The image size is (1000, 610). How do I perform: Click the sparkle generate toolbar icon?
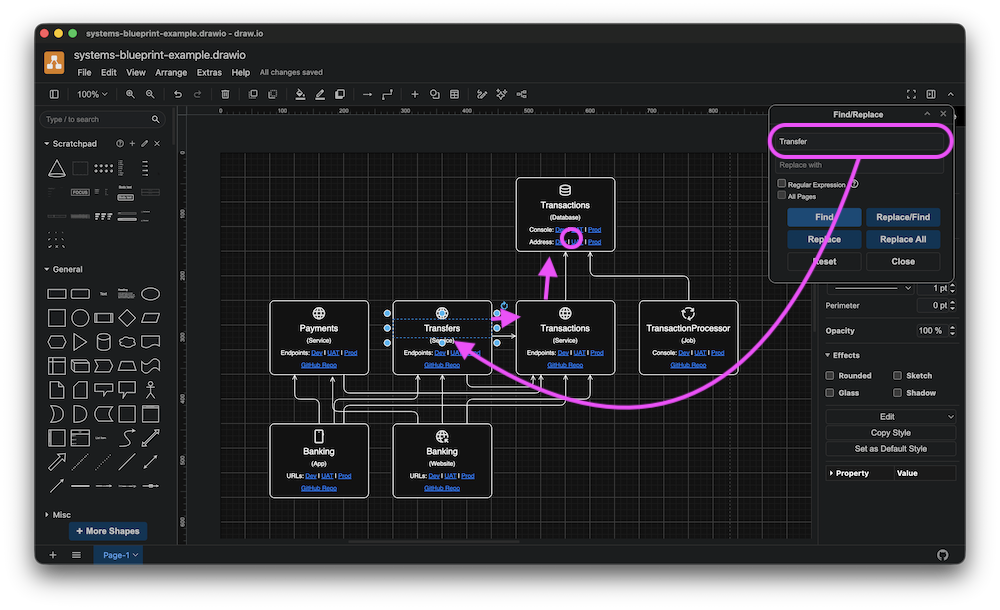click(x=502, y=94)
